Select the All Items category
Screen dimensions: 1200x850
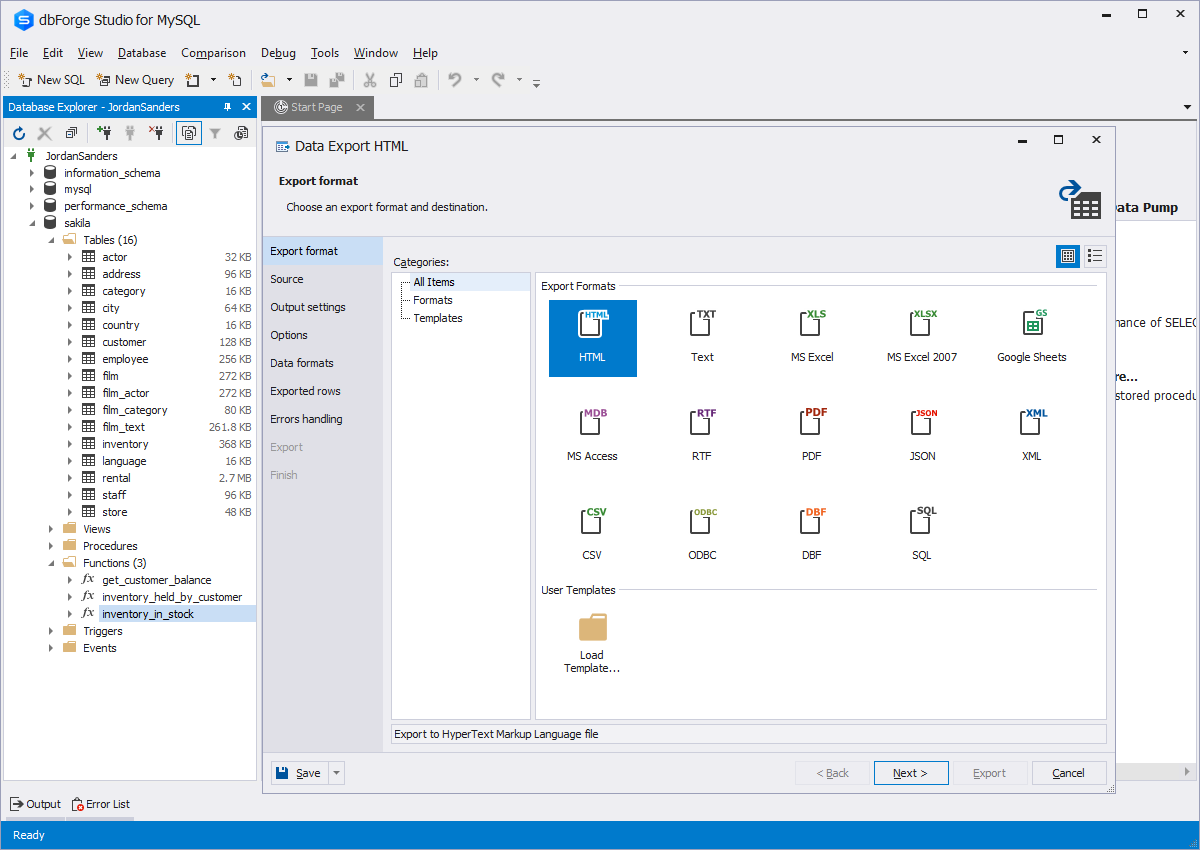434,282
